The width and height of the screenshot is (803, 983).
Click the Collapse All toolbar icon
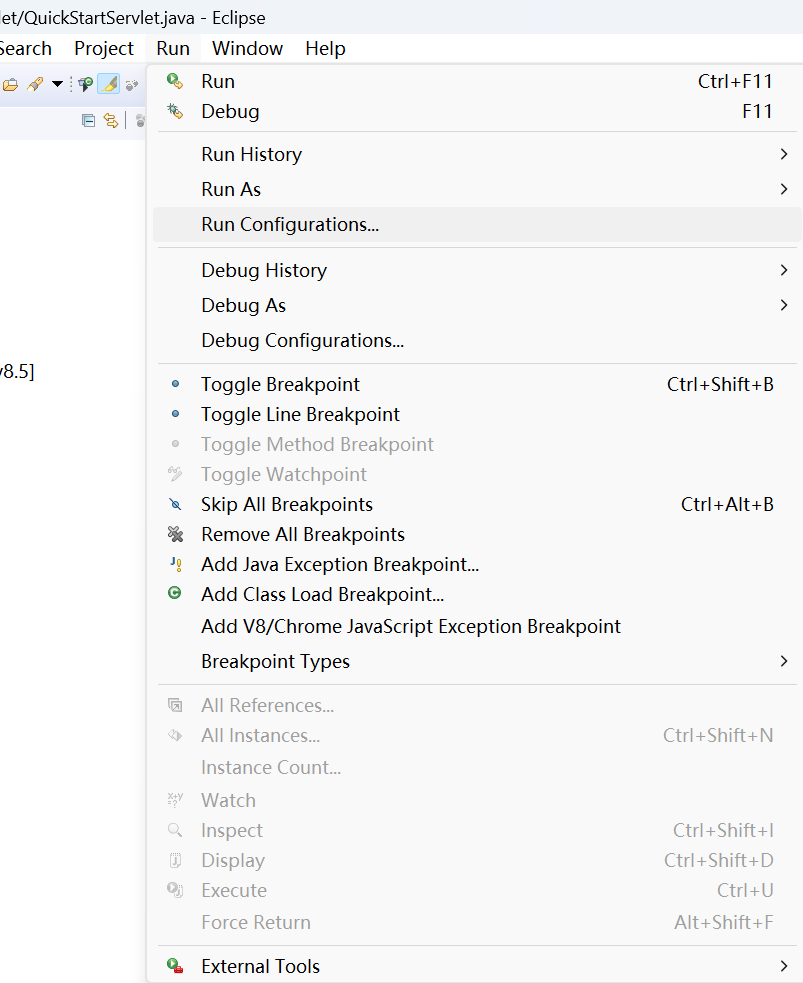click(88, 121)
